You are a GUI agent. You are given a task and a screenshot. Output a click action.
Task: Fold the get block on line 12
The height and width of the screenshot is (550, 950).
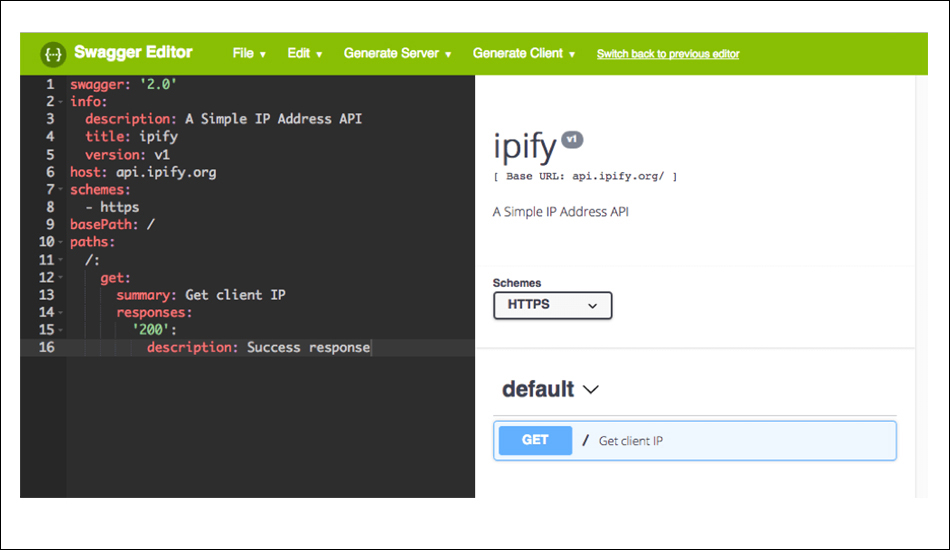tap(61, 277)
